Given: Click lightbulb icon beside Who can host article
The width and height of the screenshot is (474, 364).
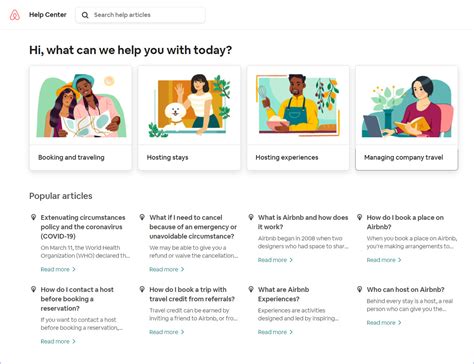Looking at the screenshot, I should [359, 289].
